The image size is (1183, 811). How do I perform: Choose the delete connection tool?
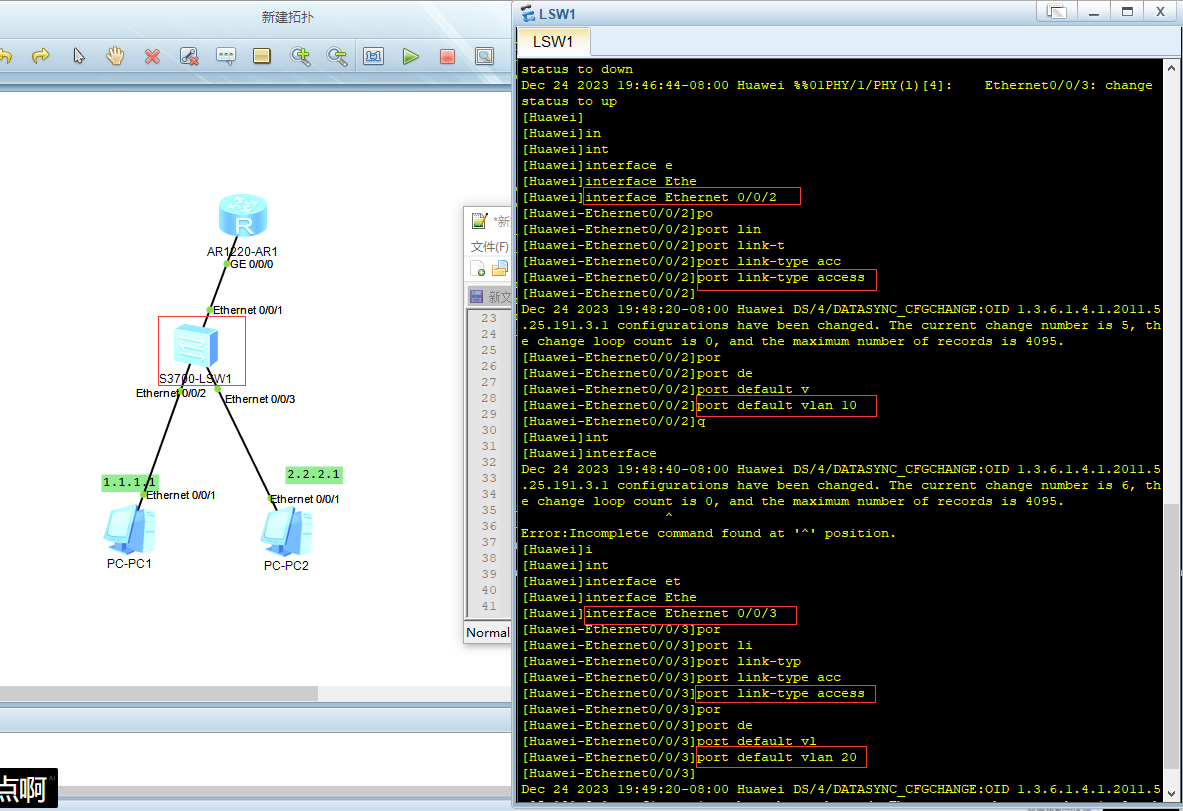click(x=189, y=57)
